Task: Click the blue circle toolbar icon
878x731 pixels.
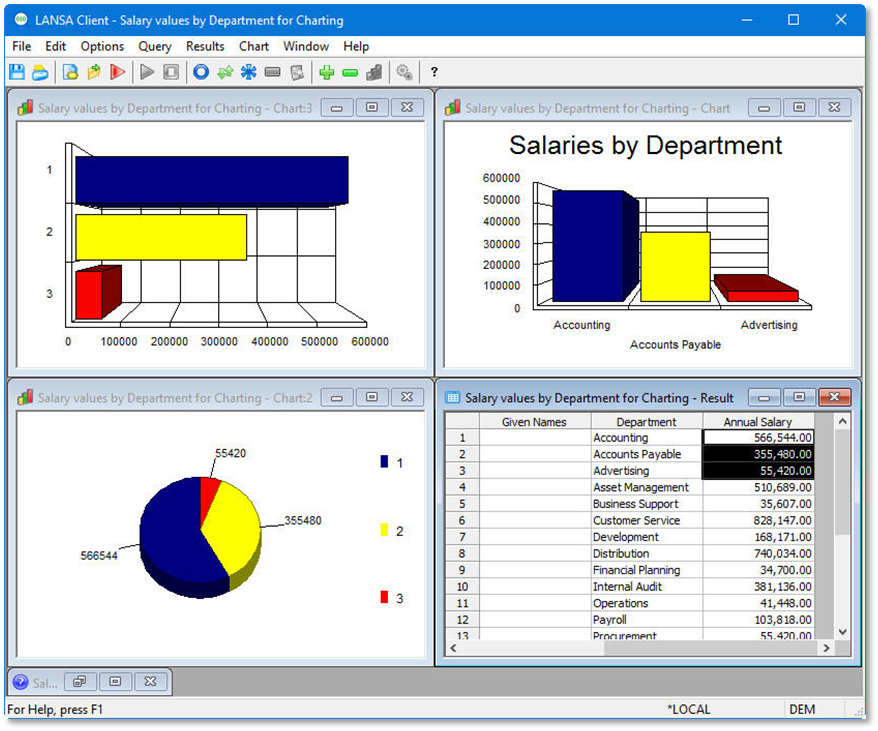Action: [x=201, y=72]
